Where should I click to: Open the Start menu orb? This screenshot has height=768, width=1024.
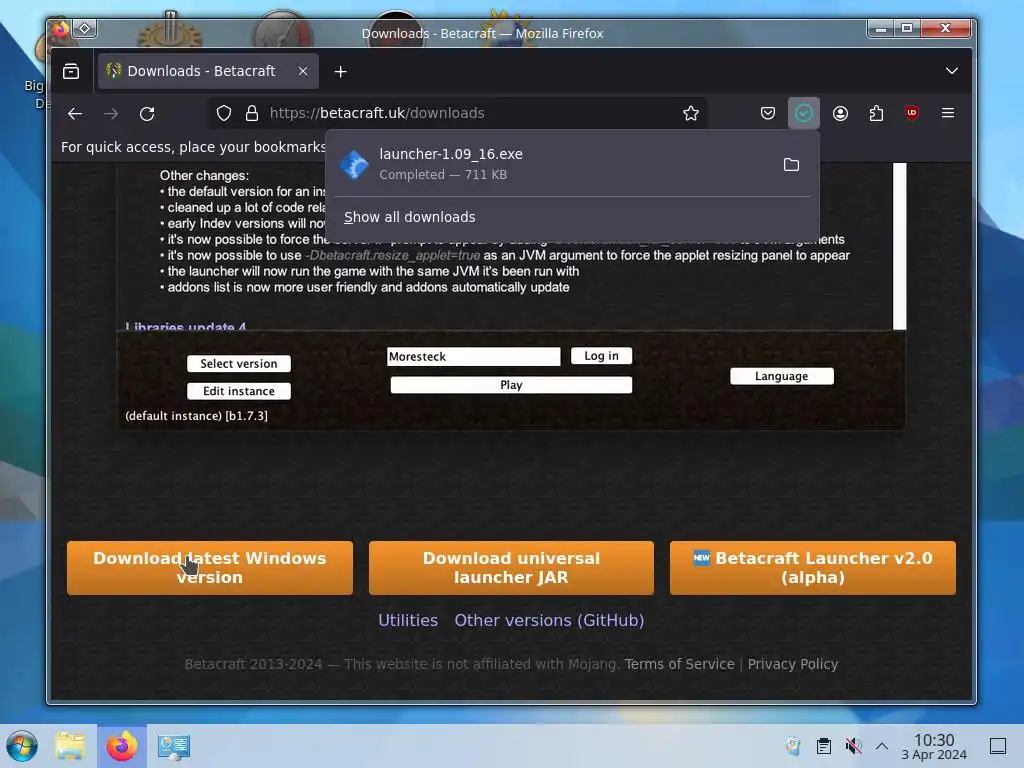pyautogui.click(x=22, y=746)
